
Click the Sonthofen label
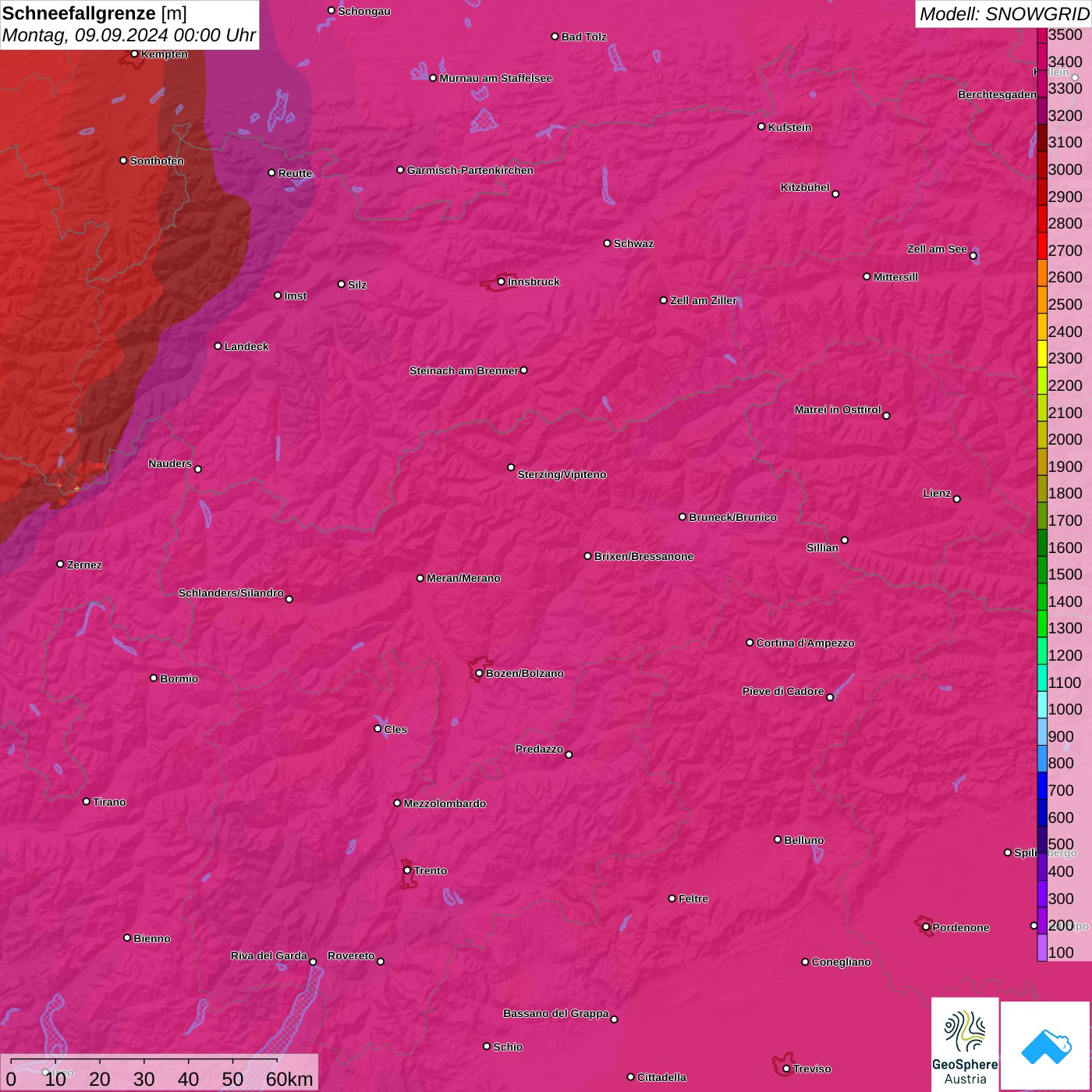point(157,161)
